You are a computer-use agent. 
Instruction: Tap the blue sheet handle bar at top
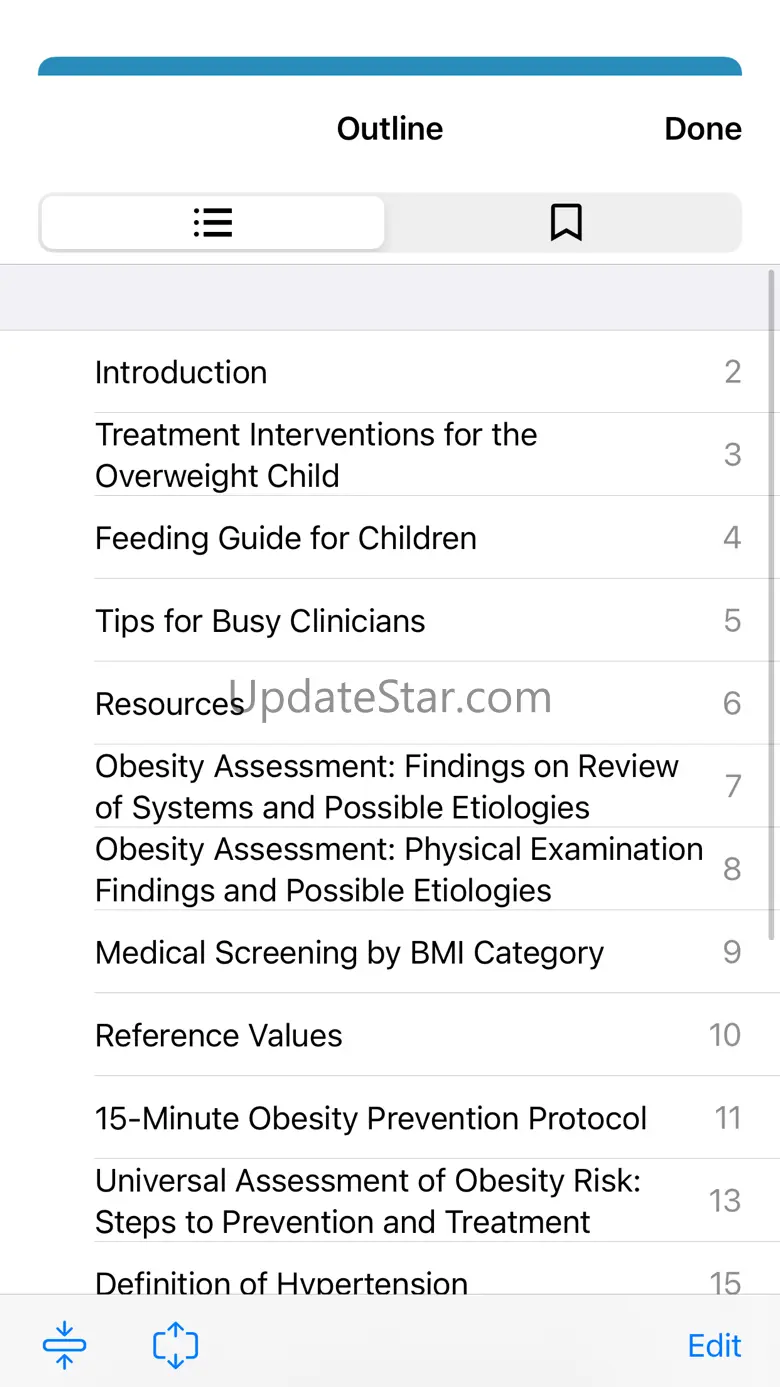[390, 66]
